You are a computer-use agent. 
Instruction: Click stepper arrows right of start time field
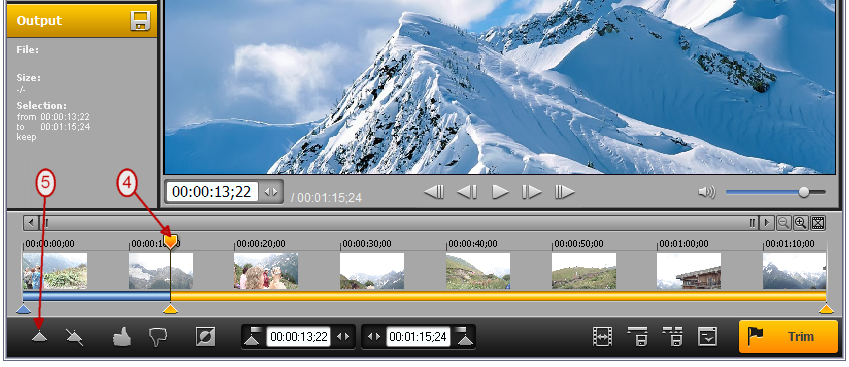coord(343,337)
